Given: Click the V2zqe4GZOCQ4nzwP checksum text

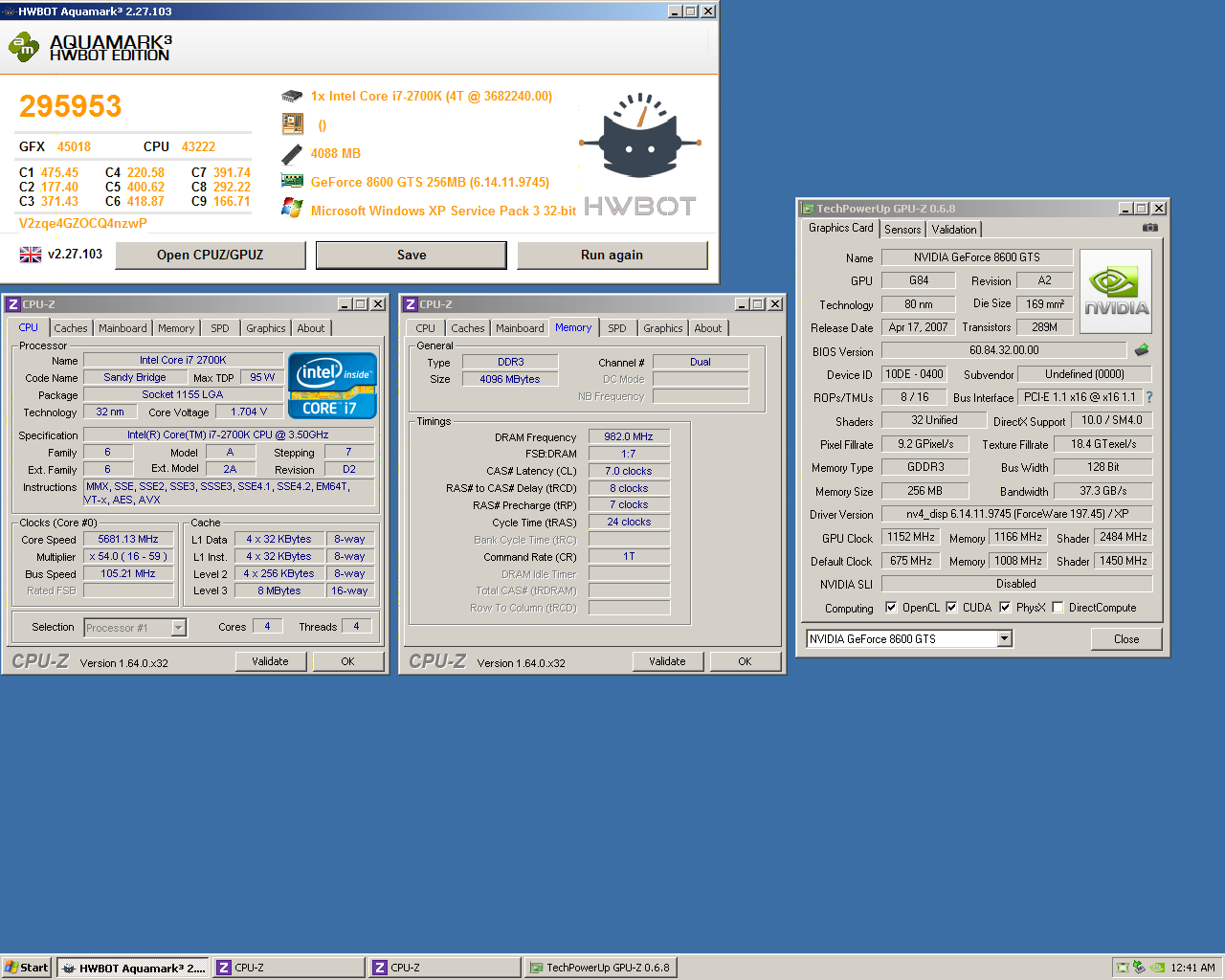Looking at the screenshot, I should tap(83, 223).
